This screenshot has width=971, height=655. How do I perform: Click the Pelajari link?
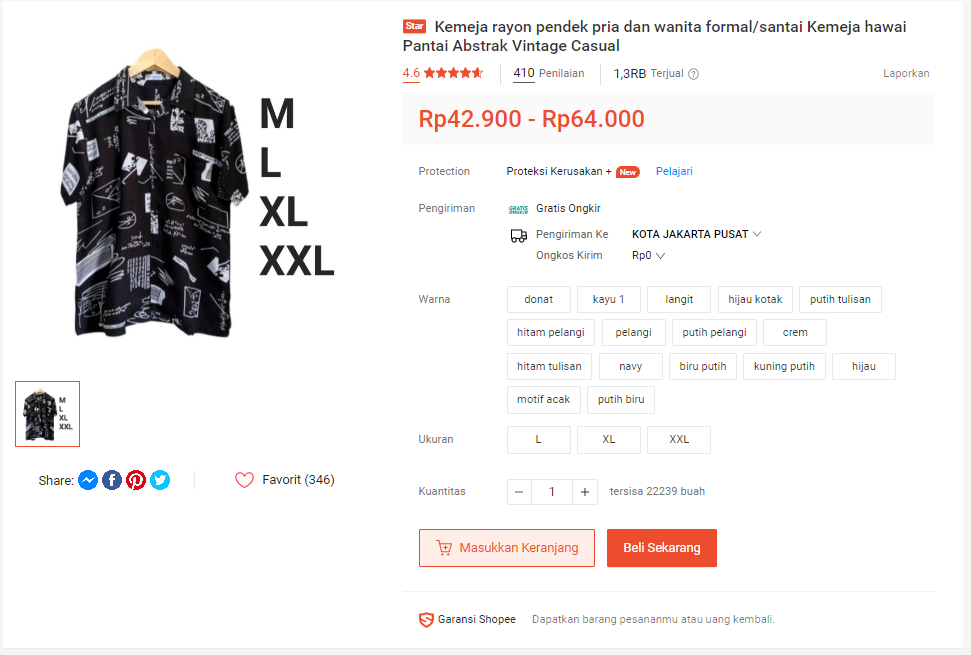674,171
